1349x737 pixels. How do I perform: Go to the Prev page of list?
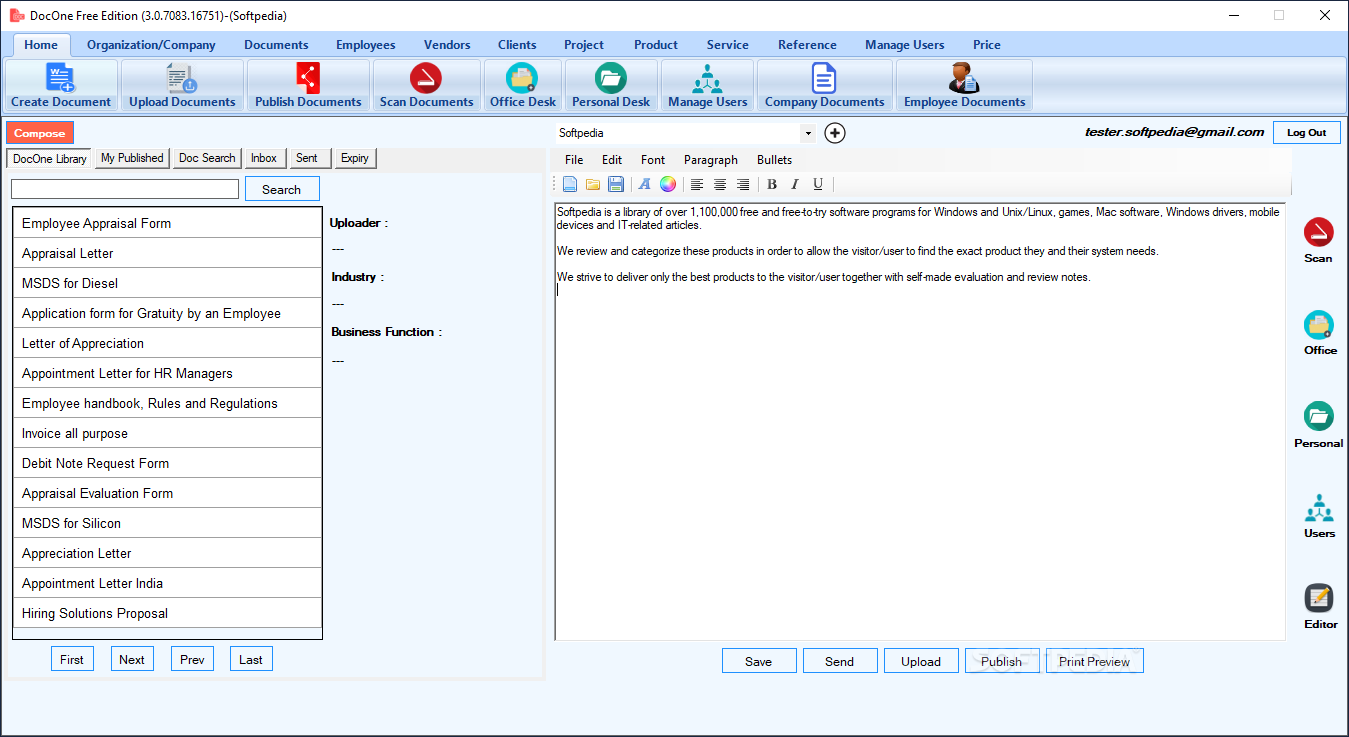point(192,659)
